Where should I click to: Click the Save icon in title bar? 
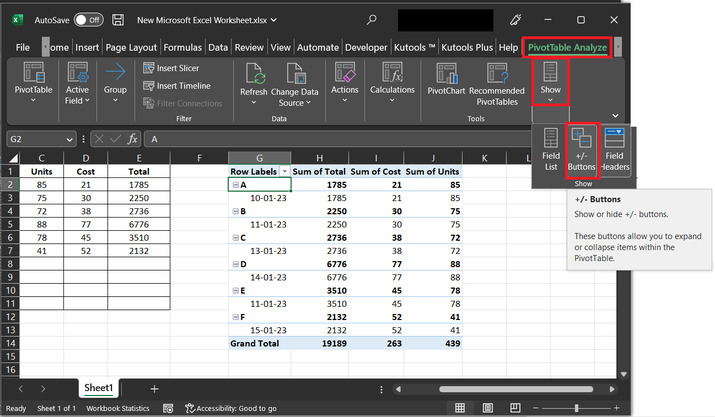click(x=118, y=19)
